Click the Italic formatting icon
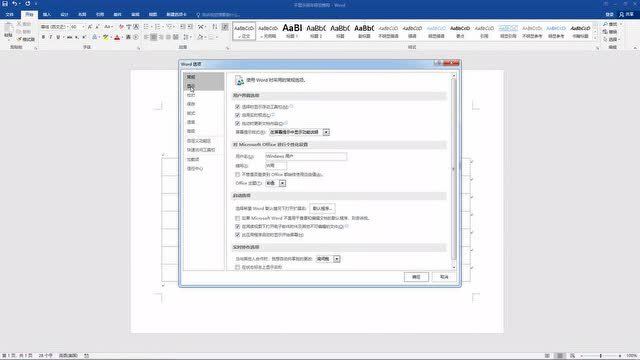Screen dimensions: 640x360 (x=51, y=37)
